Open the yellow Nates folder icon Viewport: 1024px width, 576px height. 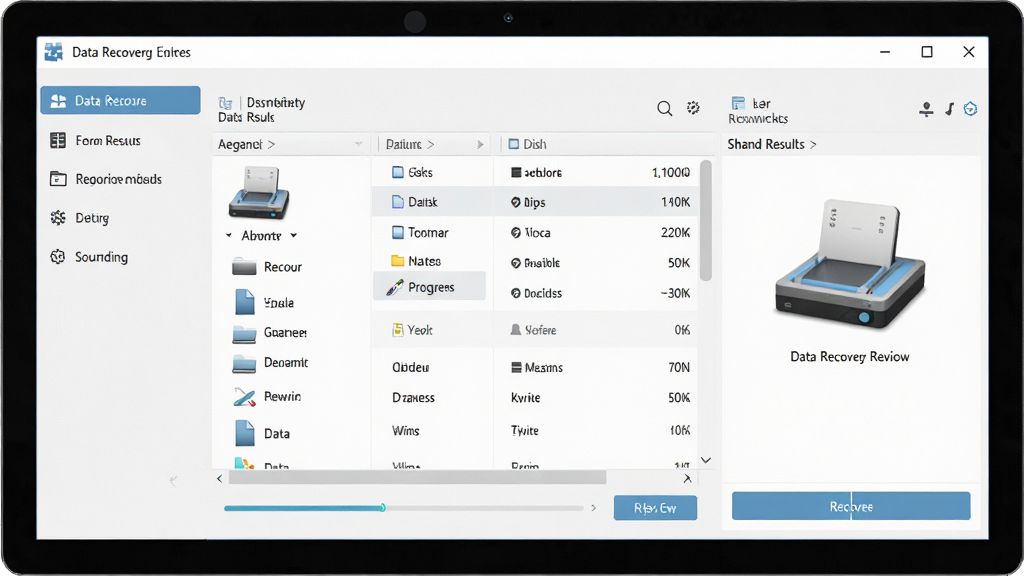(397, 261)
